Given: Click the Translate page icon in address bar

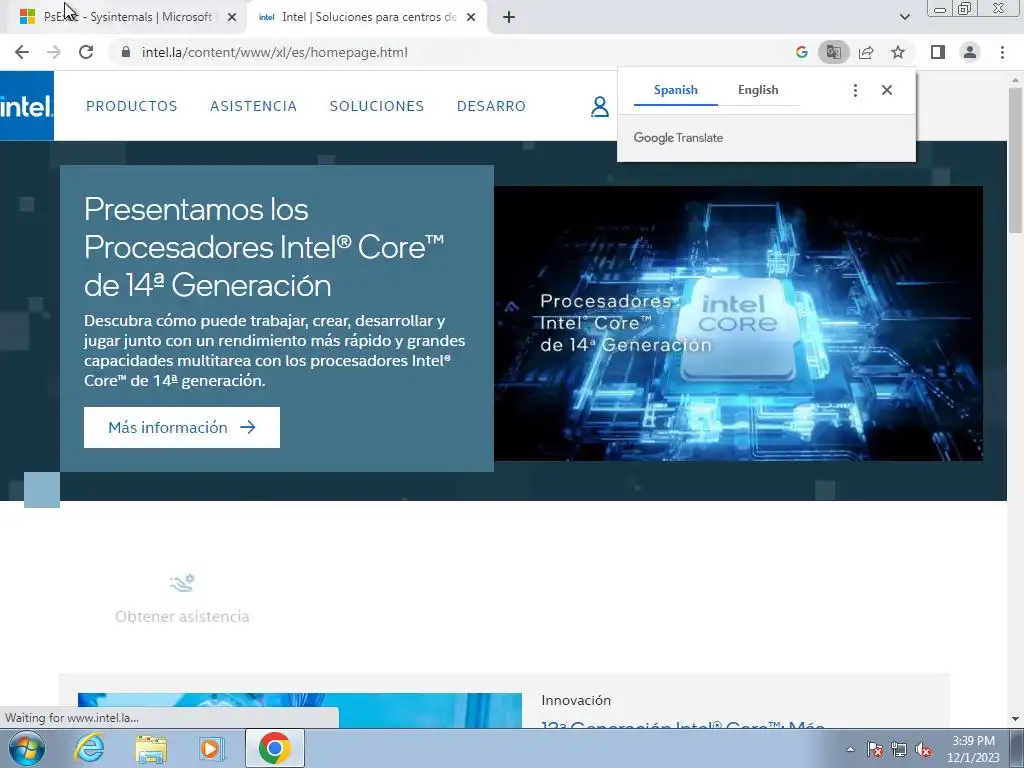Looking at the screenshot, I should click(x=834, y=52).
